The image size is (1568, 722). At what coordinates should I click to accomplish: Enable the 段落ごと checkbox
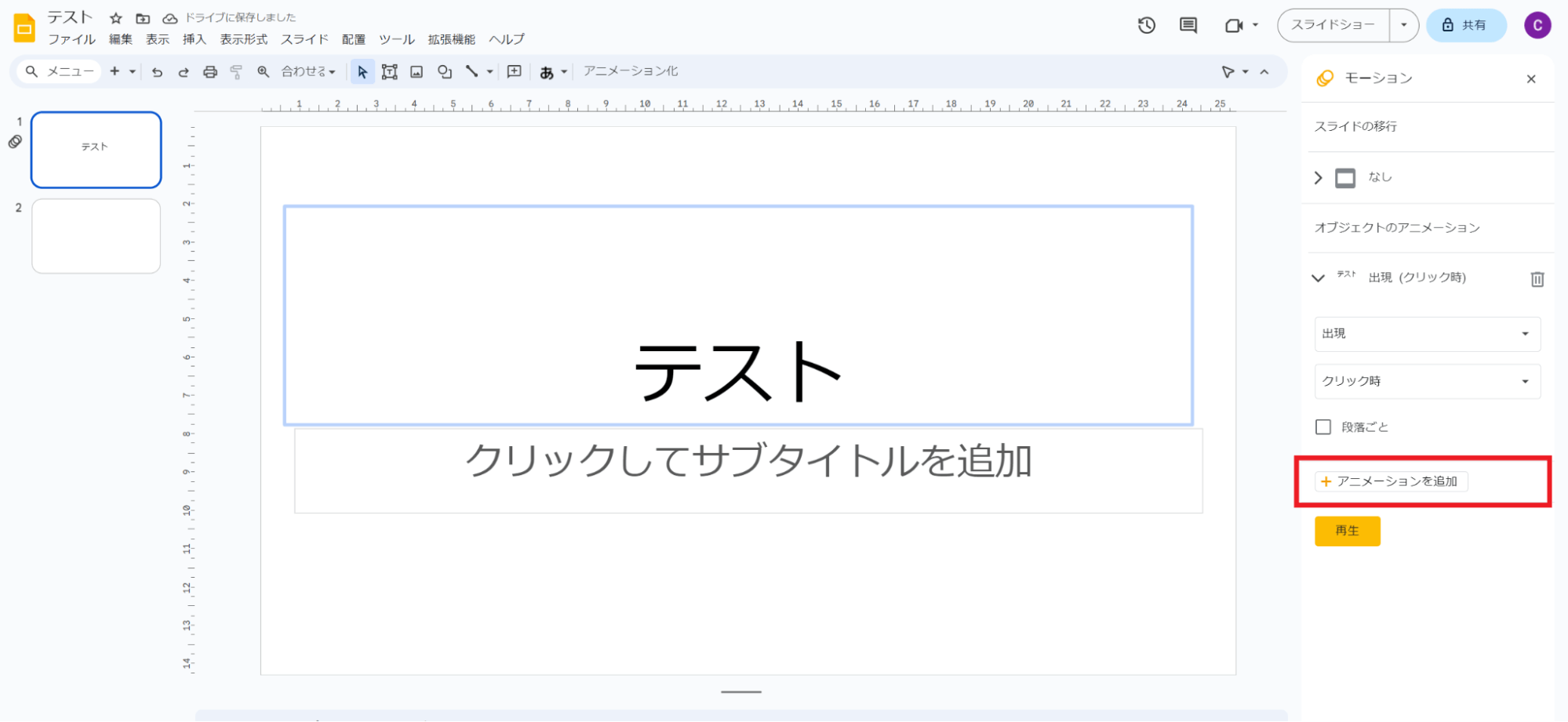pos(1323,427)
